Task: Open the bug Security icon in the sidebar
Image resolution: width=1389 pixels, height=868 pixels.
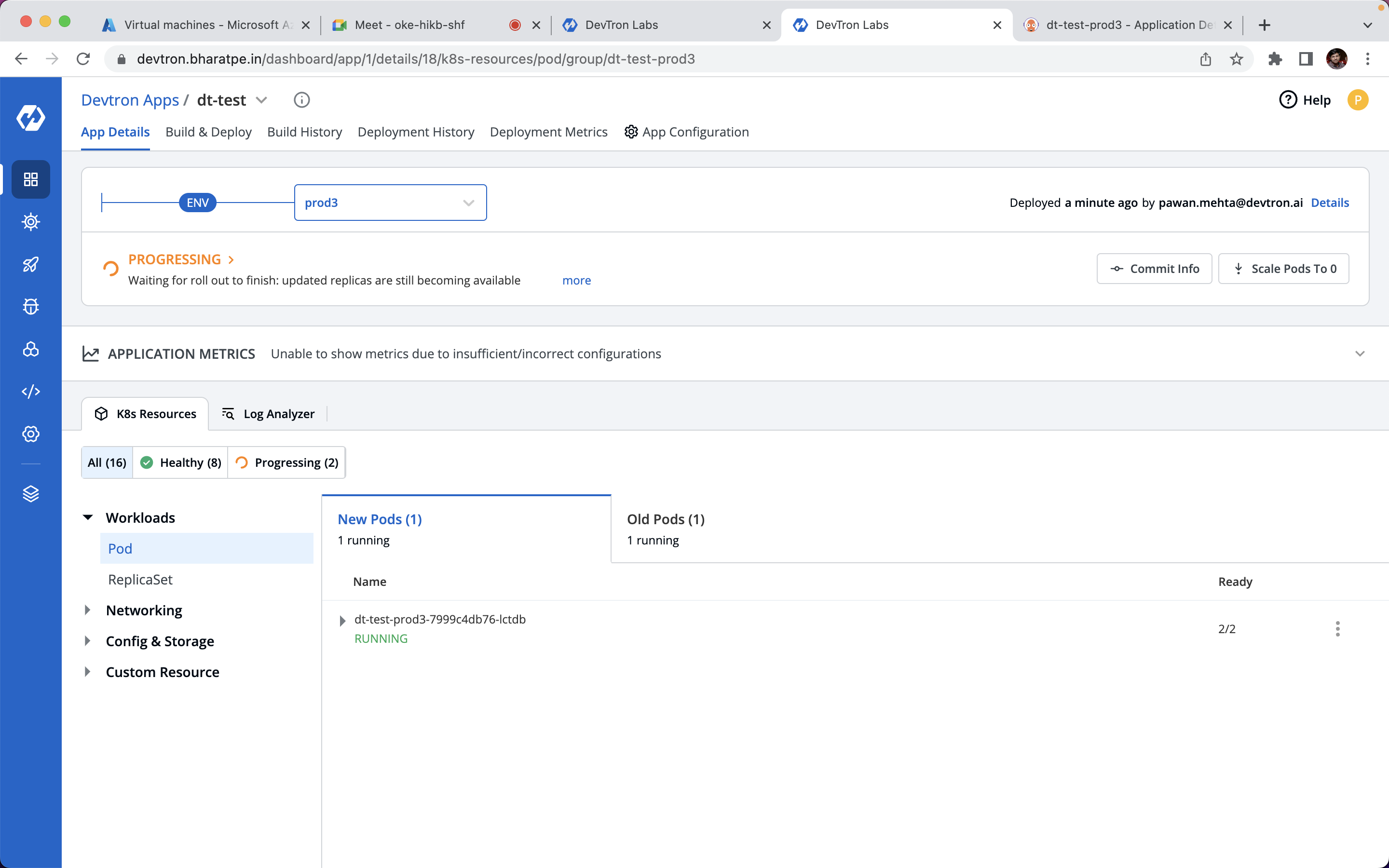Action: tap(30, 307)
